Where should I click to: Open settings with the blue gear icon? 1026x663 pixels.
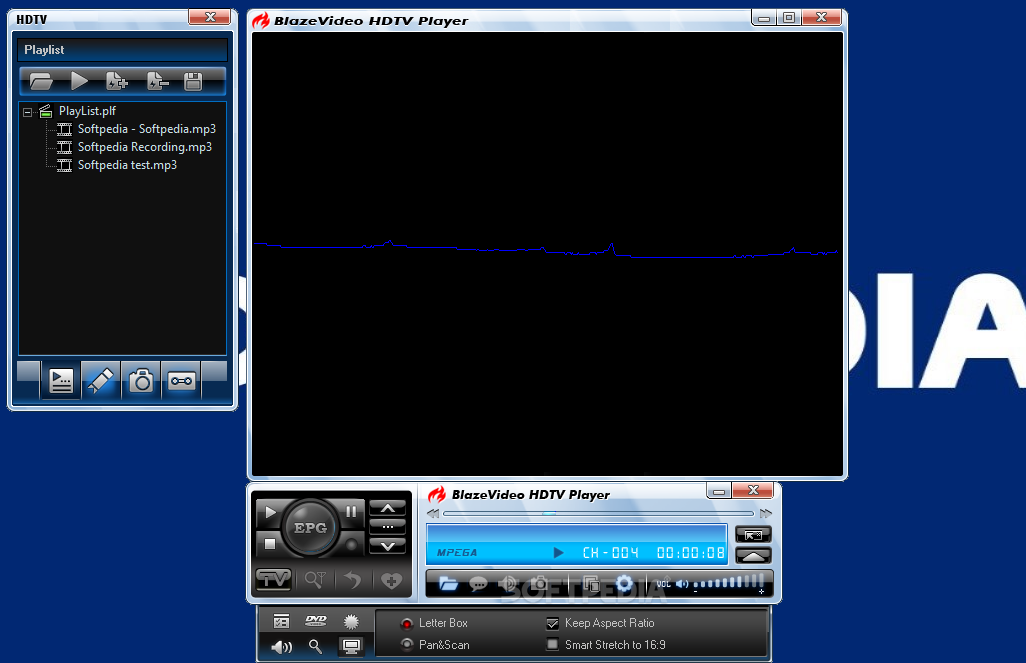coord(624,583)
